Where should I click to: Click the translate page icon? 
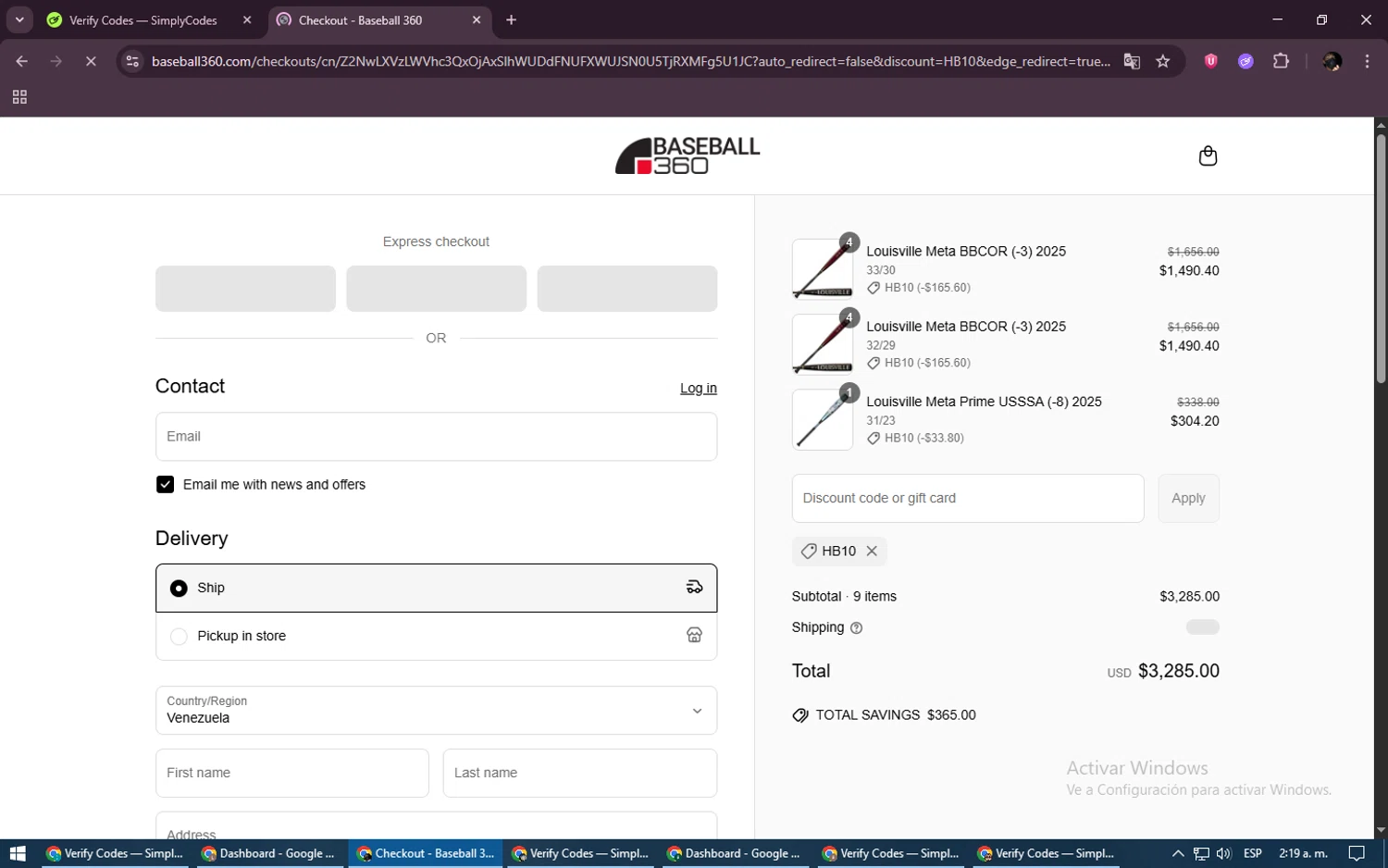(x=1132, y=61)
